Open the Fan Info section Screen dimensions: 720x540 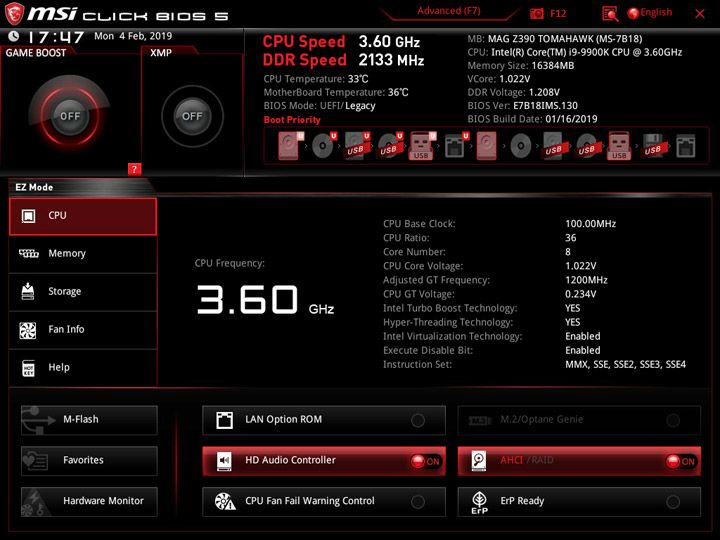coord(83,330)
